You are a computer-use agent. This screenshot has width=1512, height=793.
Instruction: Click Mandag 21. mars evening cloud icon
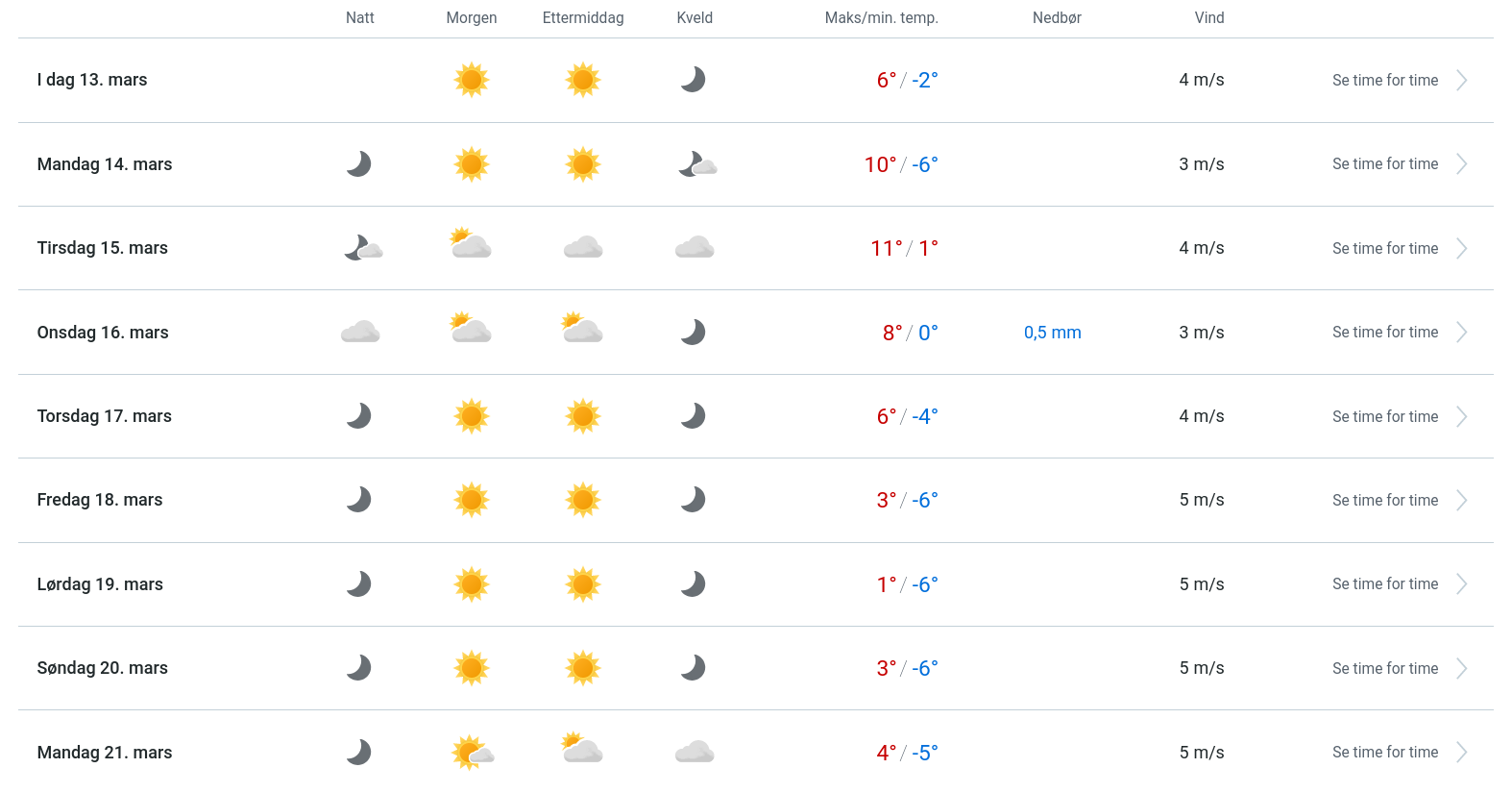(695, 752)
